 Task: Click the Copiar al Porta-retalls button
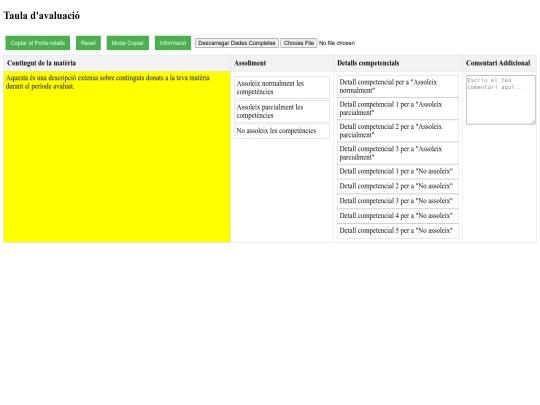pos(38,43)
